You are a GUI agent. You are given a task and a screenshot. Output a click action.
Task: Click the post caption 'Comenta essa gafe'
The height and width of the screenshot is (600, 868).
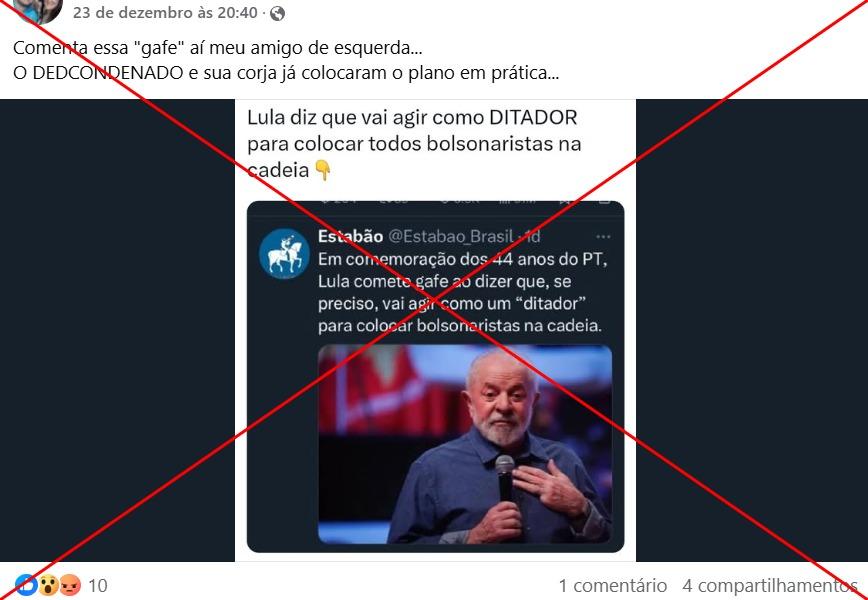point(218,48)
